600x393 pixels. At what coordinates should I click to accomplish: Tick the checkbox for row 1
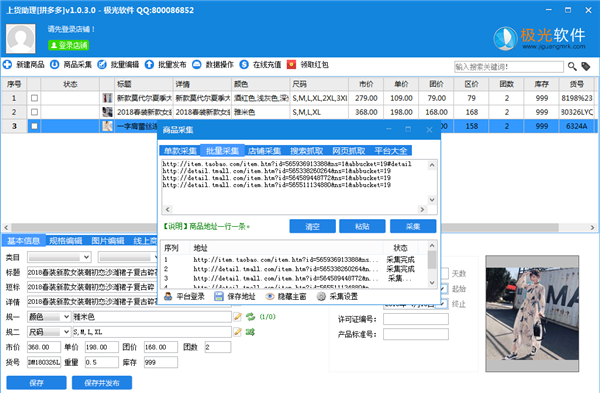pos(34,98)
